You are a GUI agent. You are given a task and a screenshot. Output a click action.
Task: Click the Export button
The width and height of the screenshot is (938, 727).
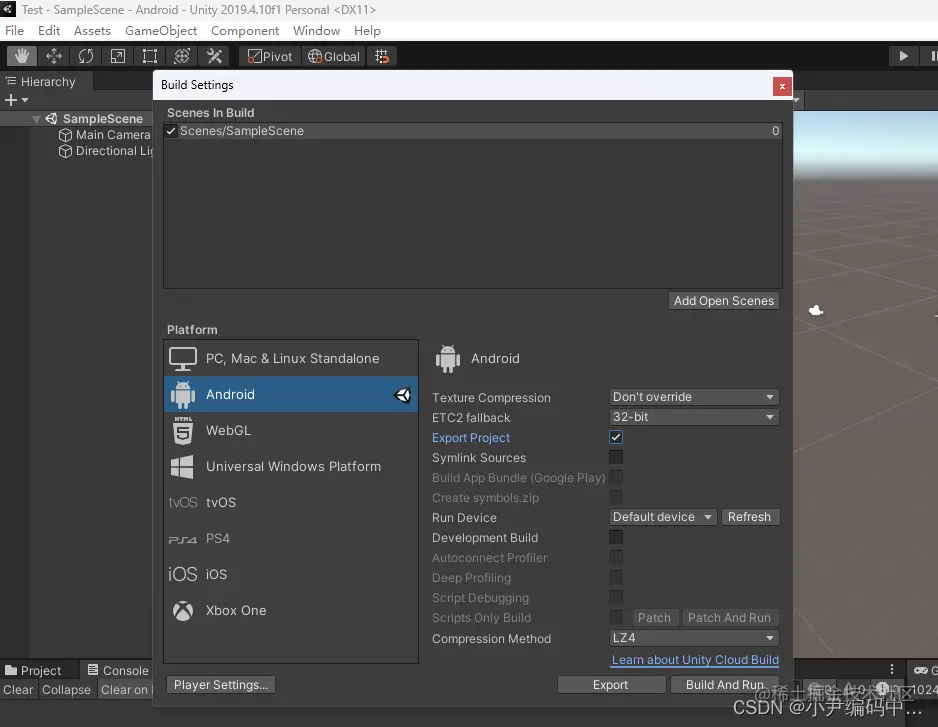point(611,685)
